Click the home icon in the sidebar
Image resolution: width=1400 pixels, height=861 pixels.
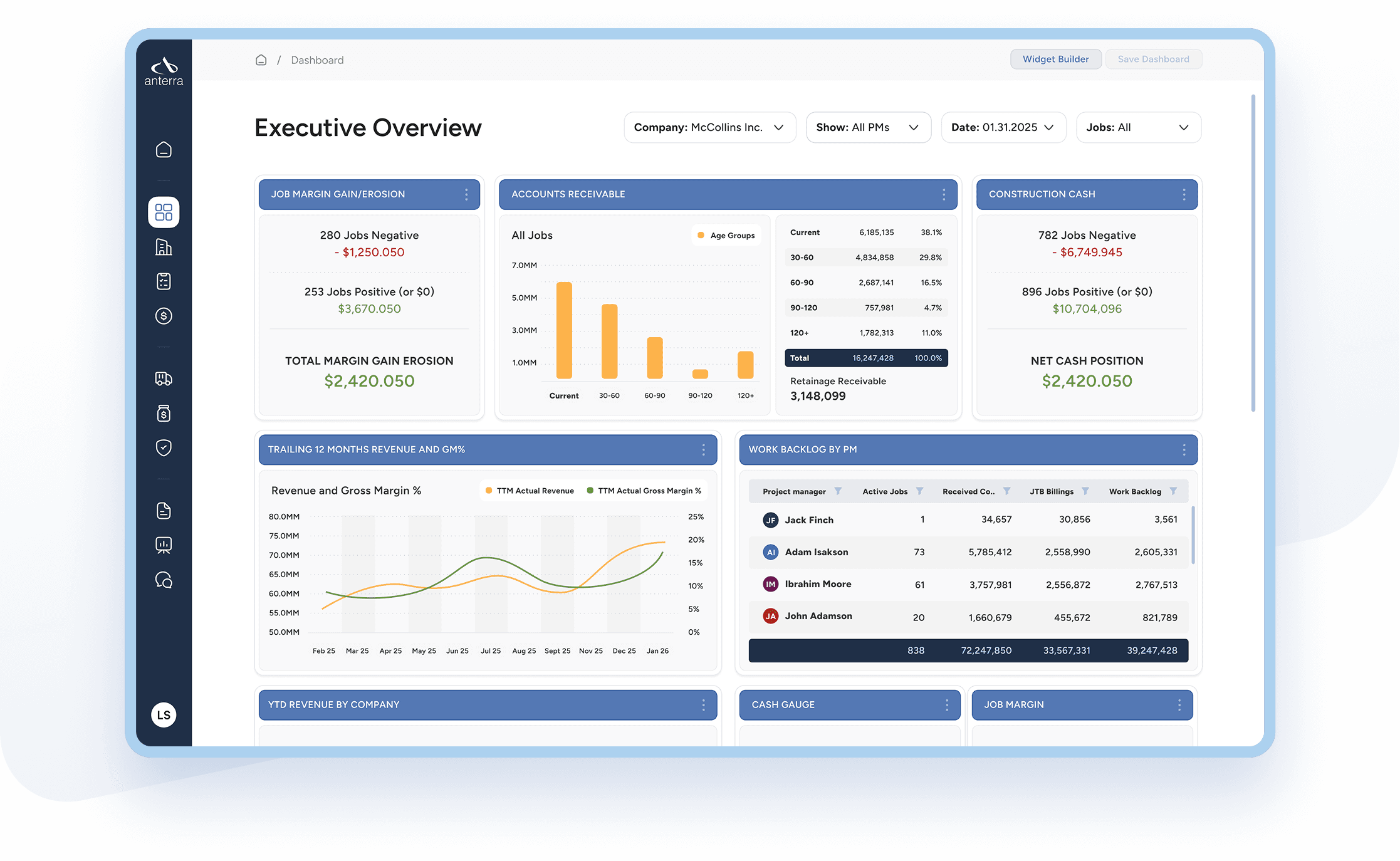click(164, 150)
